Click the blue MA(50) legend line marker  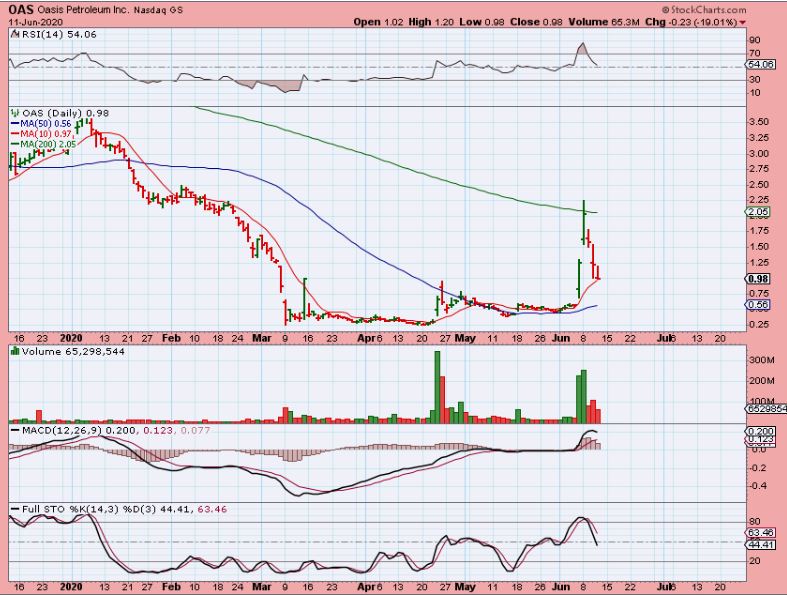coord(15,124)
